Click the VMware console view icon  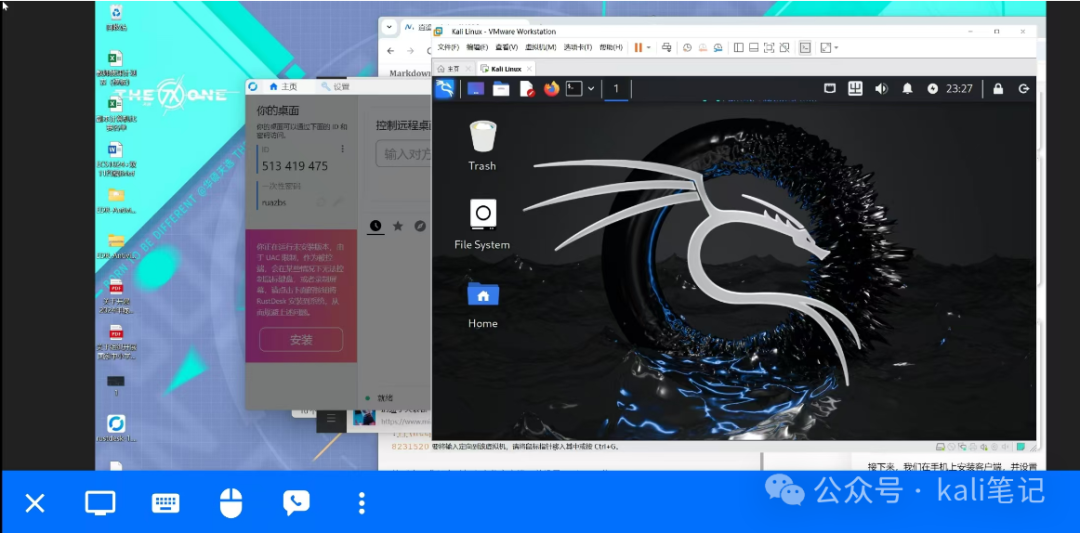(x=805, y=48)
